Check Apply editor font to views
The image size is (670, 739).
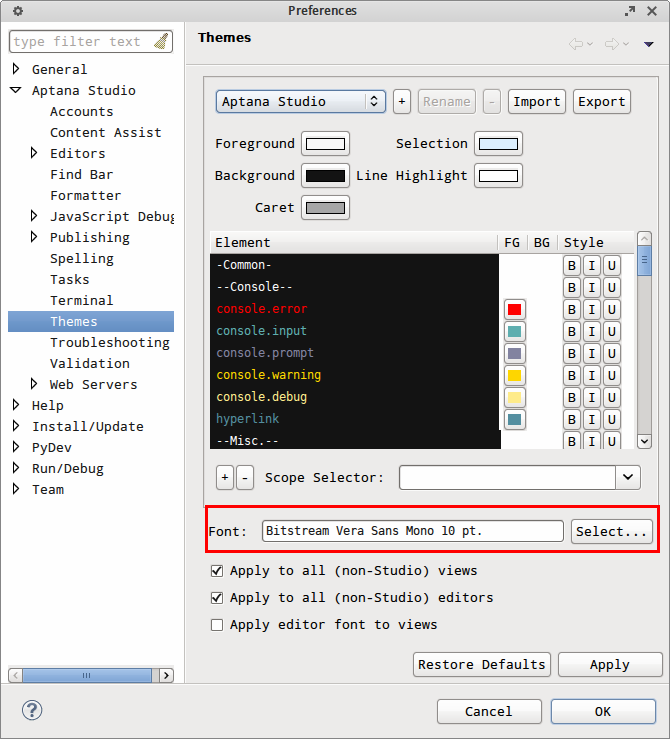(x=217, y=625)
